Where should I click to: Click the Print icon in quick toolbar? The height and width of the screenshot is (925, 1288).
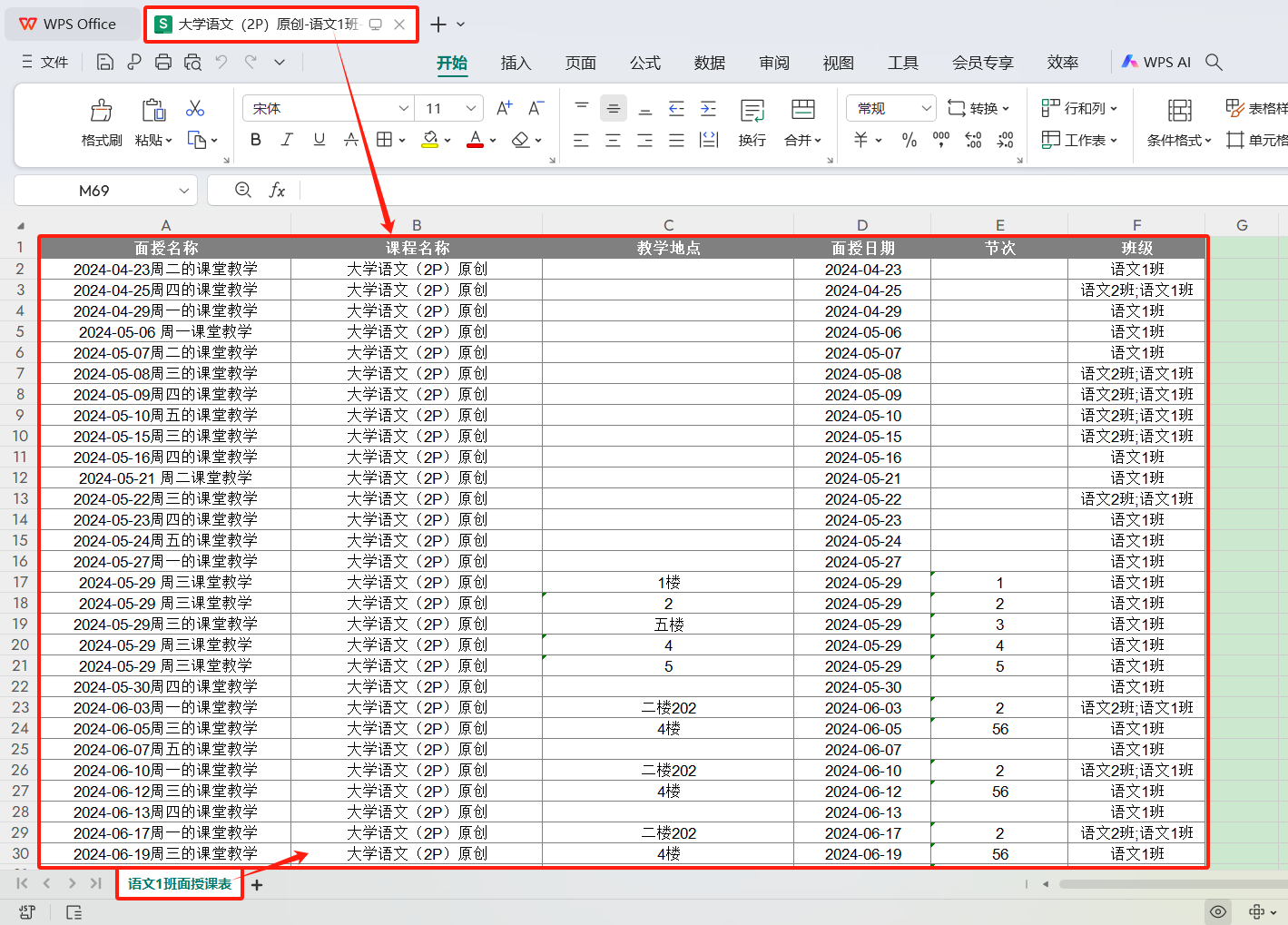(163, 62)
